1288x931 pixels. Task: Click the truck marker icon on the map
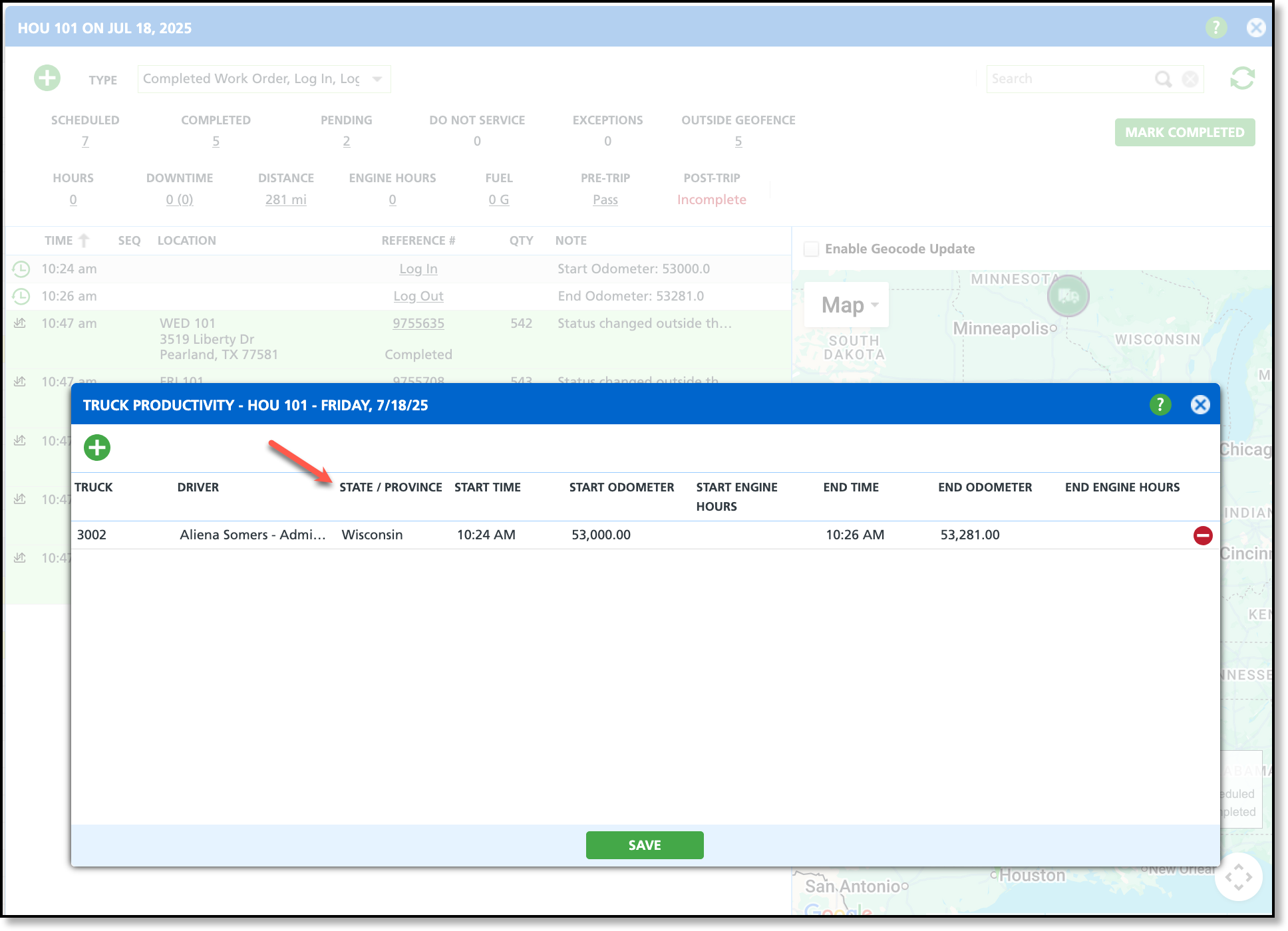(x=1068, y=296)
